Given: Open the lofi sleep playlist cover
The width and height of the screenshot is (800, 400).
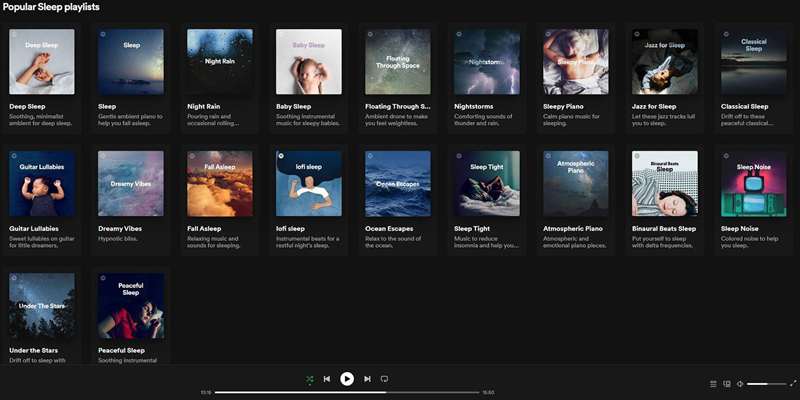Looking at the screenshot, I should pyautogui.click(x=309, y=184).
